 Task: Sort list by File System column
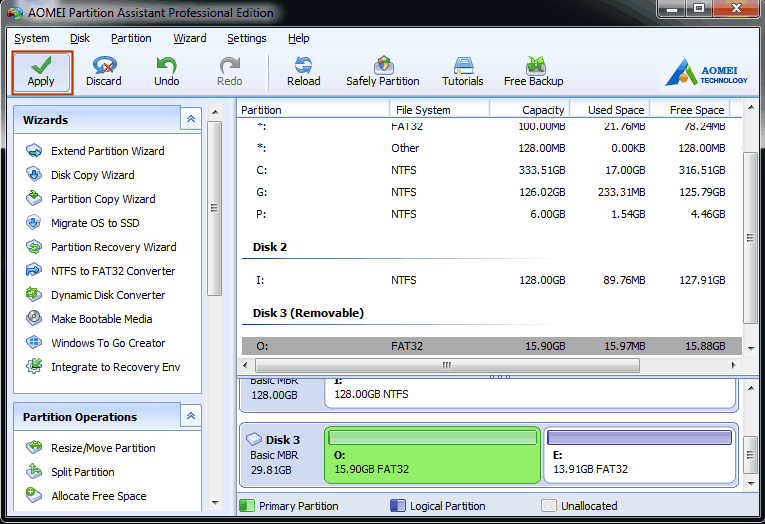coord(439,110)
